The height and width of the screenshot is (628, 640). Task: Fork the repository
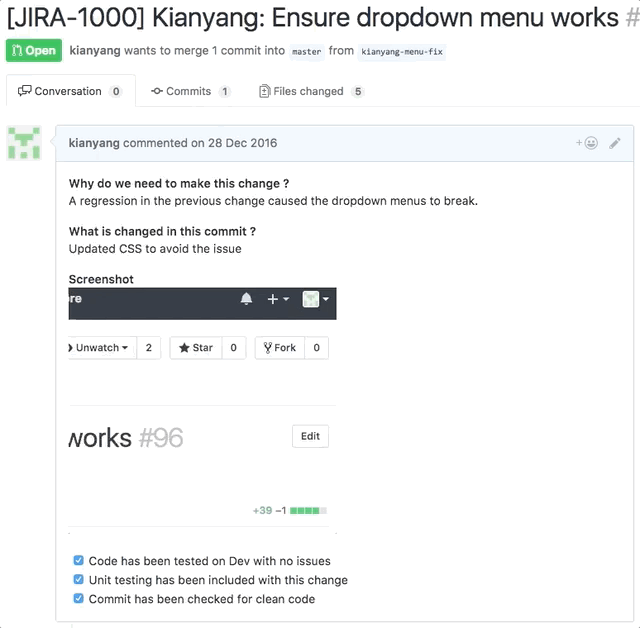(280, 348)
